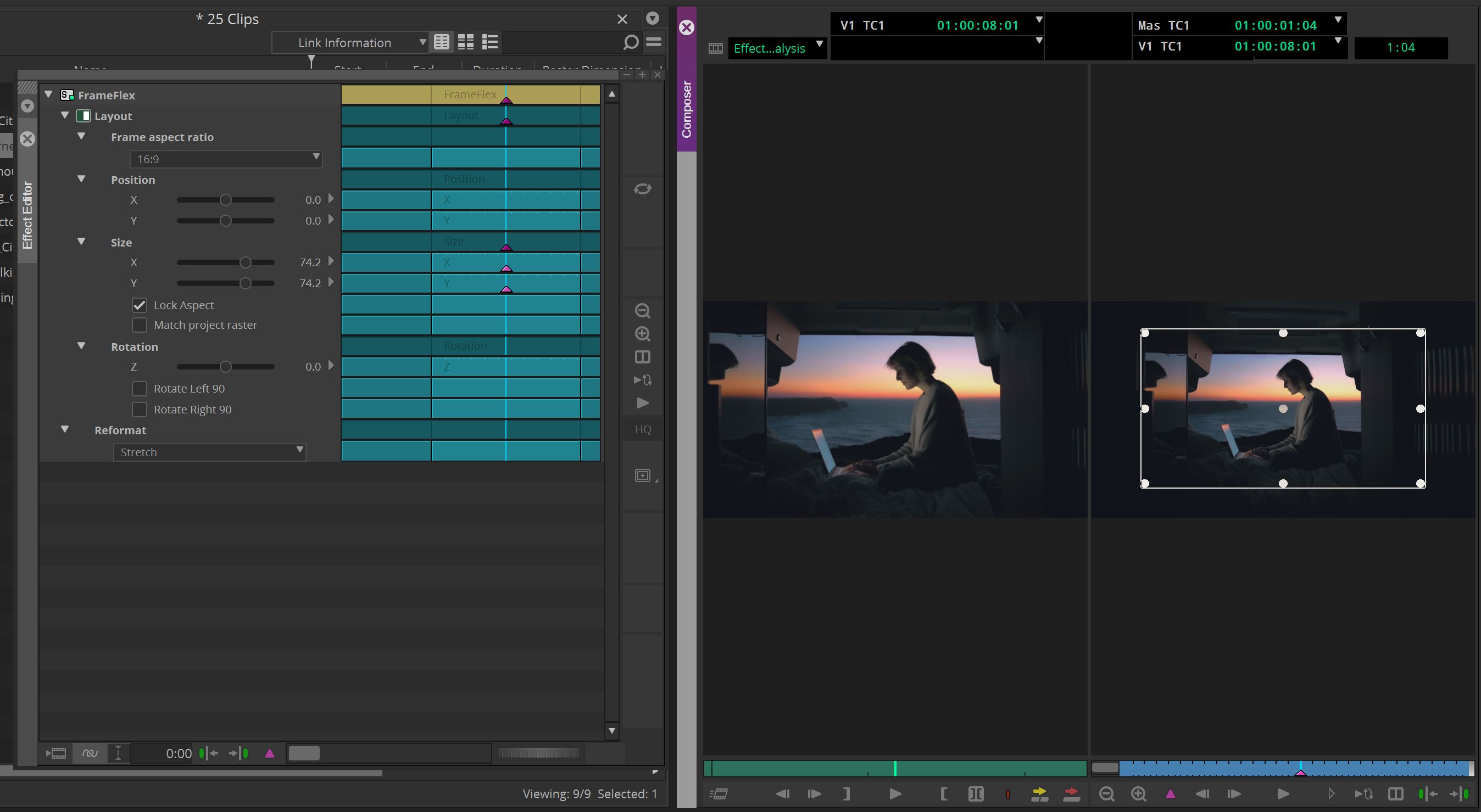
Task: Add keyframe in Effect Editor bottom bar
Action: (270, 753)
